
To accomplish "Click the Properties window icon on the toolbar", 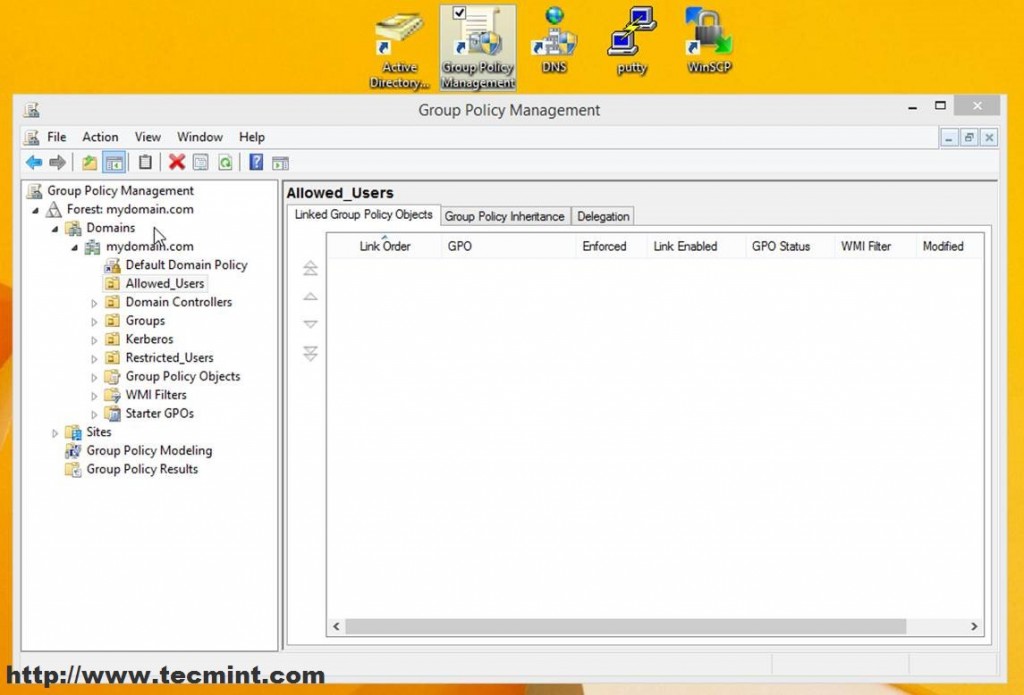I will pyautogui.click(x=199, y=161).
